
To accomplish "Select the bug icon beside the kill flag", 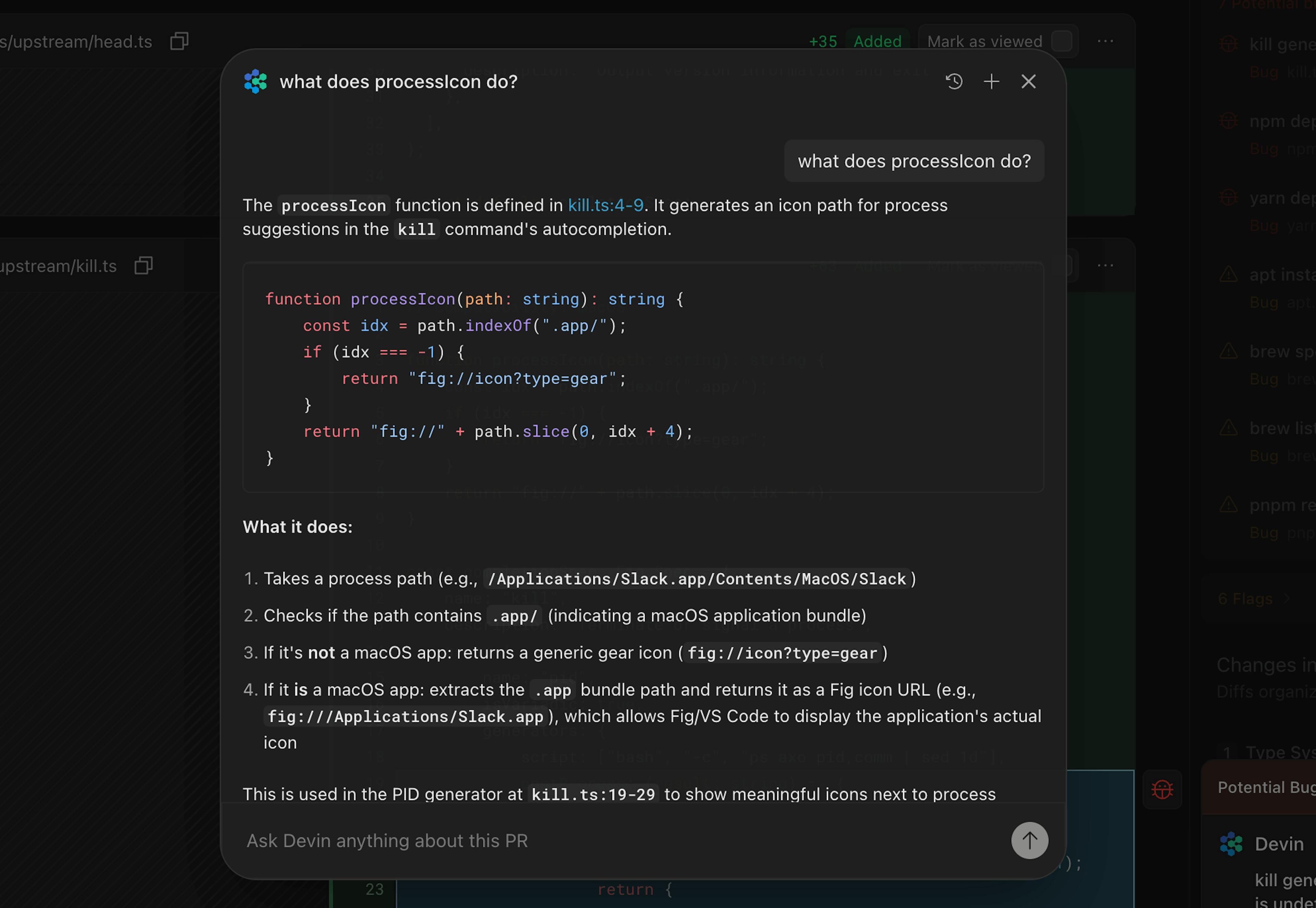I will point(1228,43).
